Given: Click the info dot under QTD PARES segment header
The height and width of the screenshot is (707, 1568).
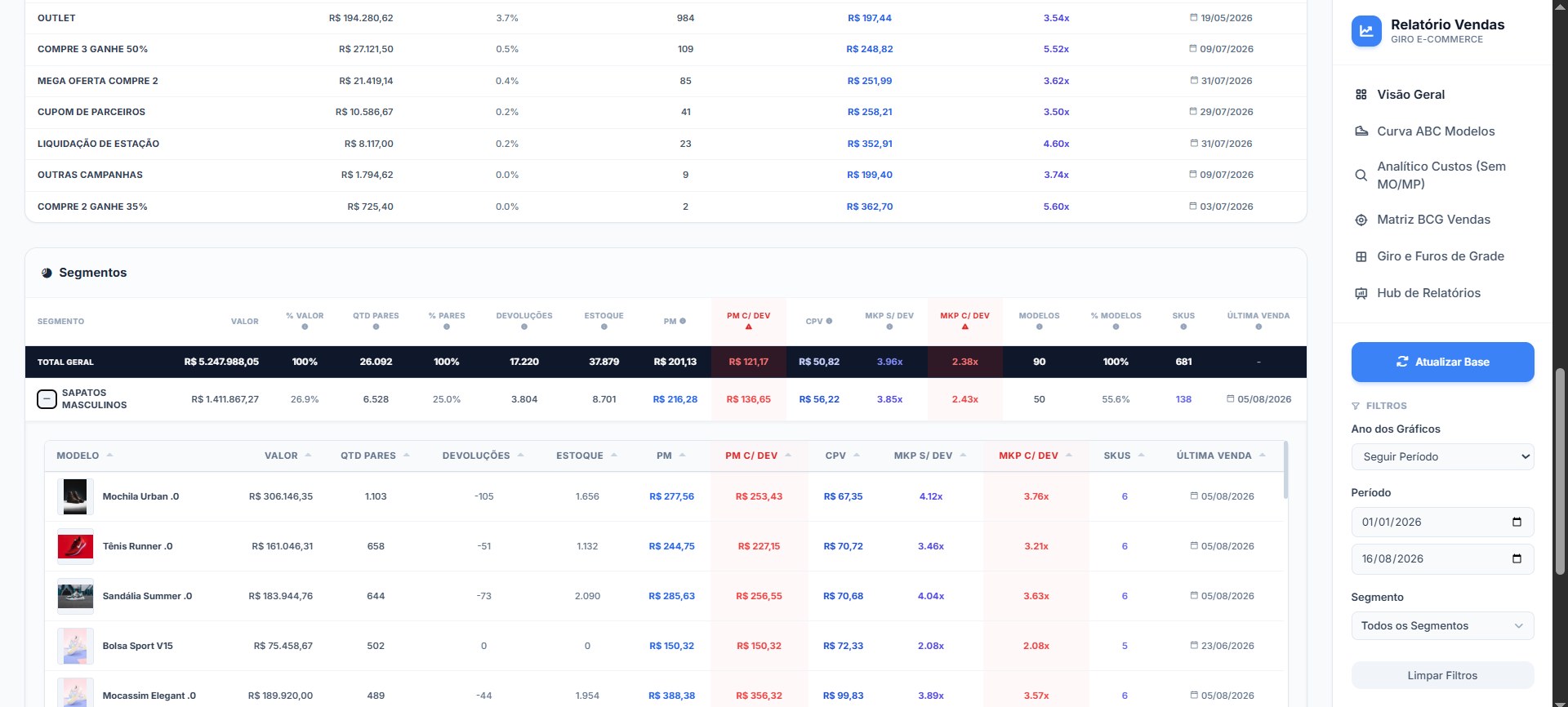Looking at the screenshot, I should (x=376, y=327).
